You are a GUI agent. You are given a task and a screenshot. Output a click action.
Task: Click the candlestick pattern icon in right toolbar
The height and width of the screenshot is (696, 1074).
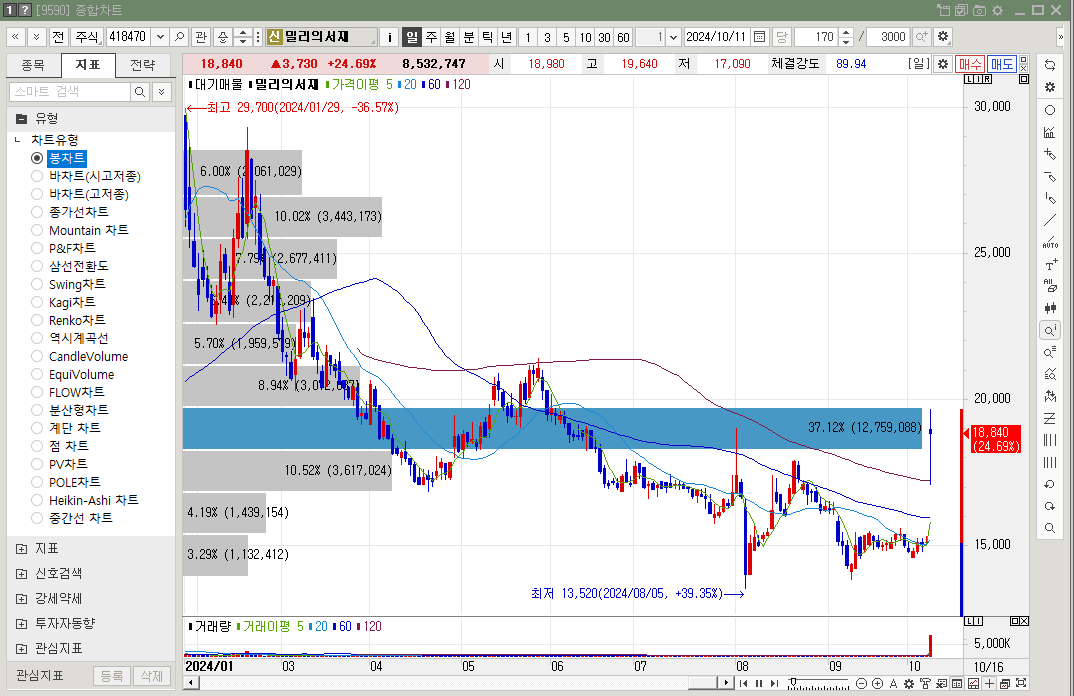1049,308
